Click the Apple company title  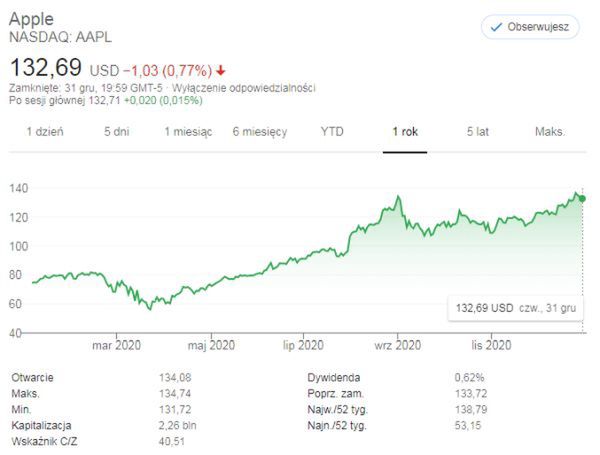pos(31,20)
